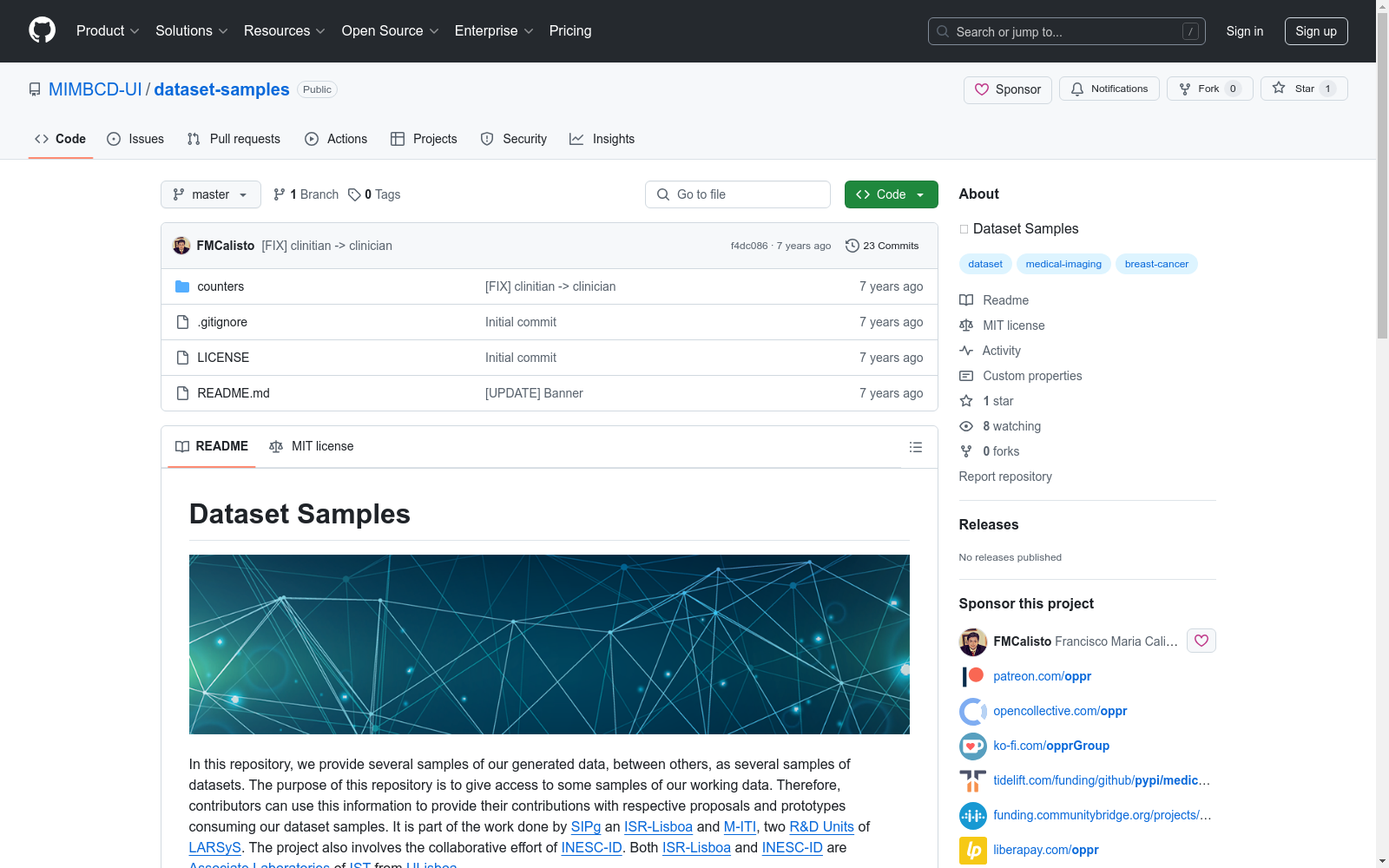The height and width of the screenshot is (868, 1389).
Task: Click the Sign in link
Action: coord(1245,31)
